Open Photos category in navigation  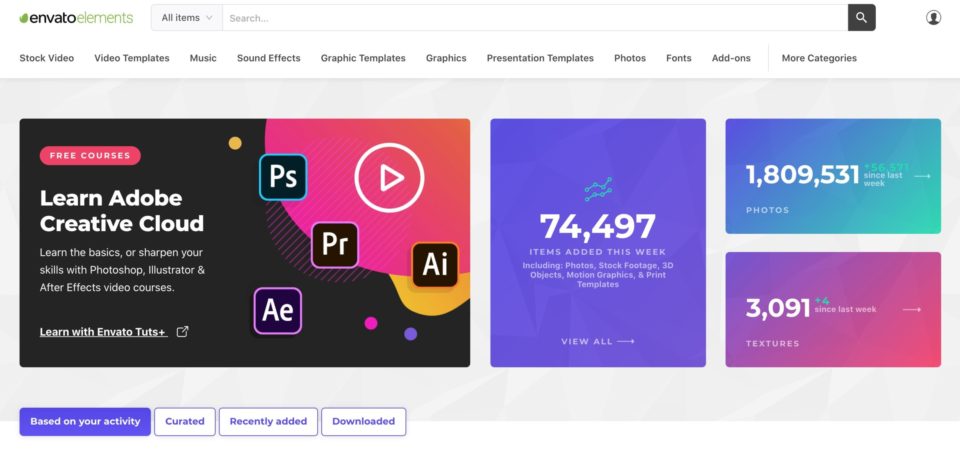[x=630, y=58]
